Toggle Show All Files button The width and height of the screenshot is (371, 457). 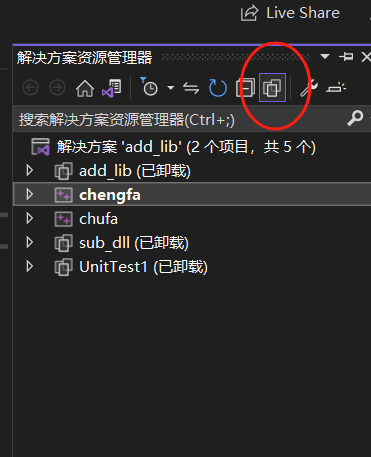point(272,88)
